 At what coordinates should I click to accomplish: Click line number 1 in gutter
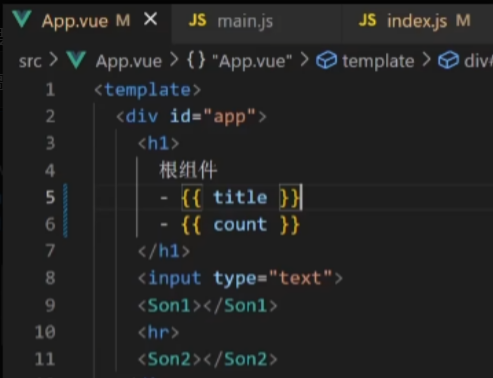tap(50, 90)
